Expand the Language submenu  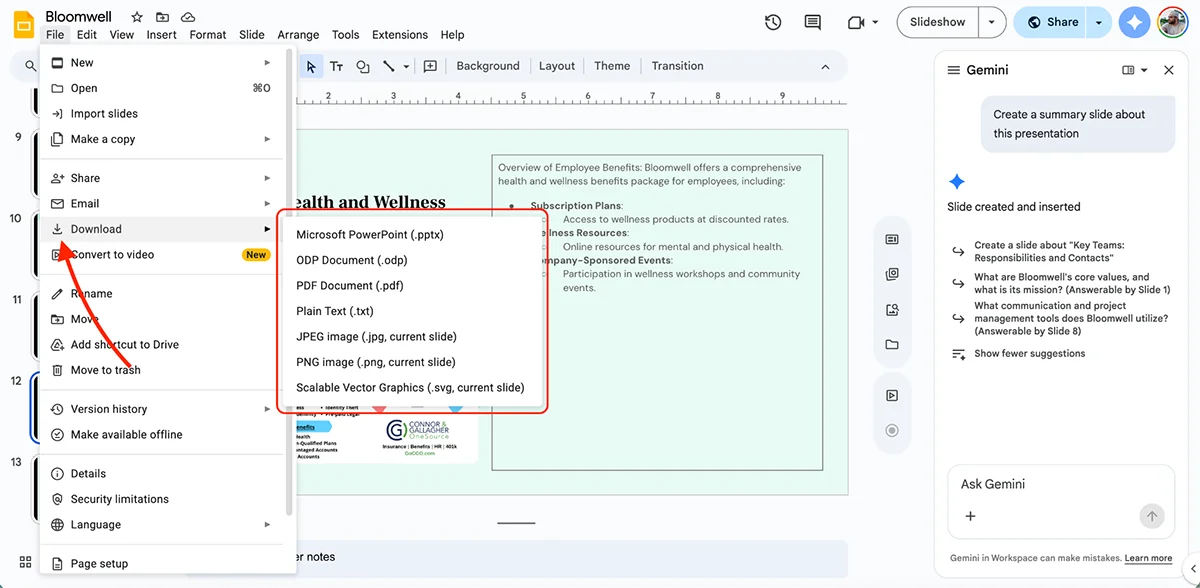pos(267,524)
